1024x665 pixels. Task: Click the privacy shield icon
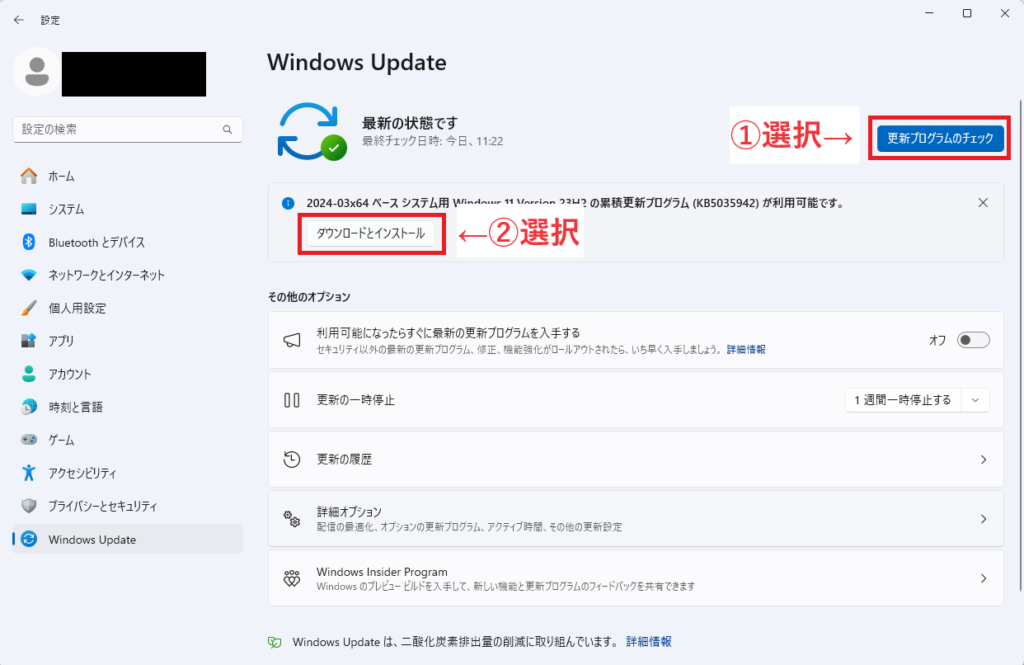pos(29,506)
